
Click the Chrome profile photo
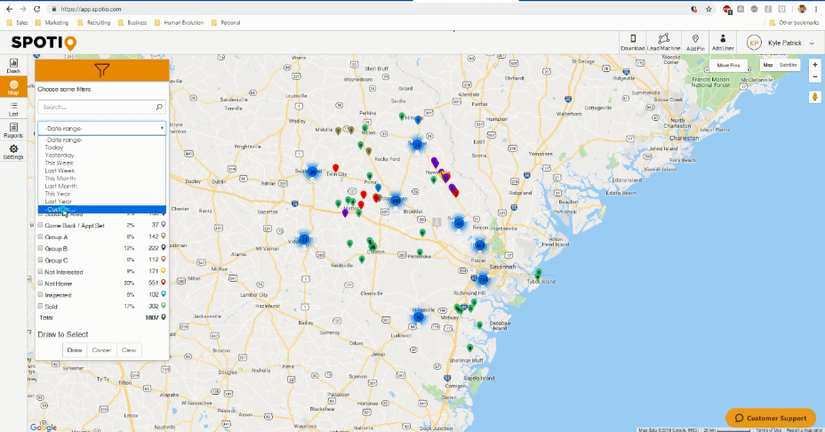pos(802,9)
